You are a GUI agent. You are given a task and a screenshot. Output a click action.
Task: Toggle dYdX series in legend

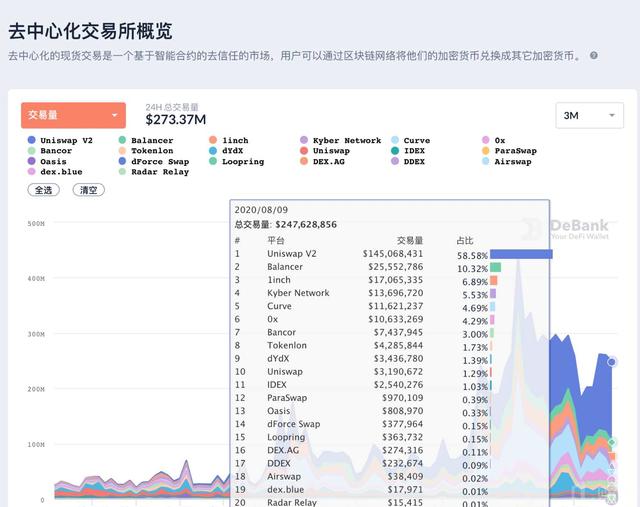point(226,151)
